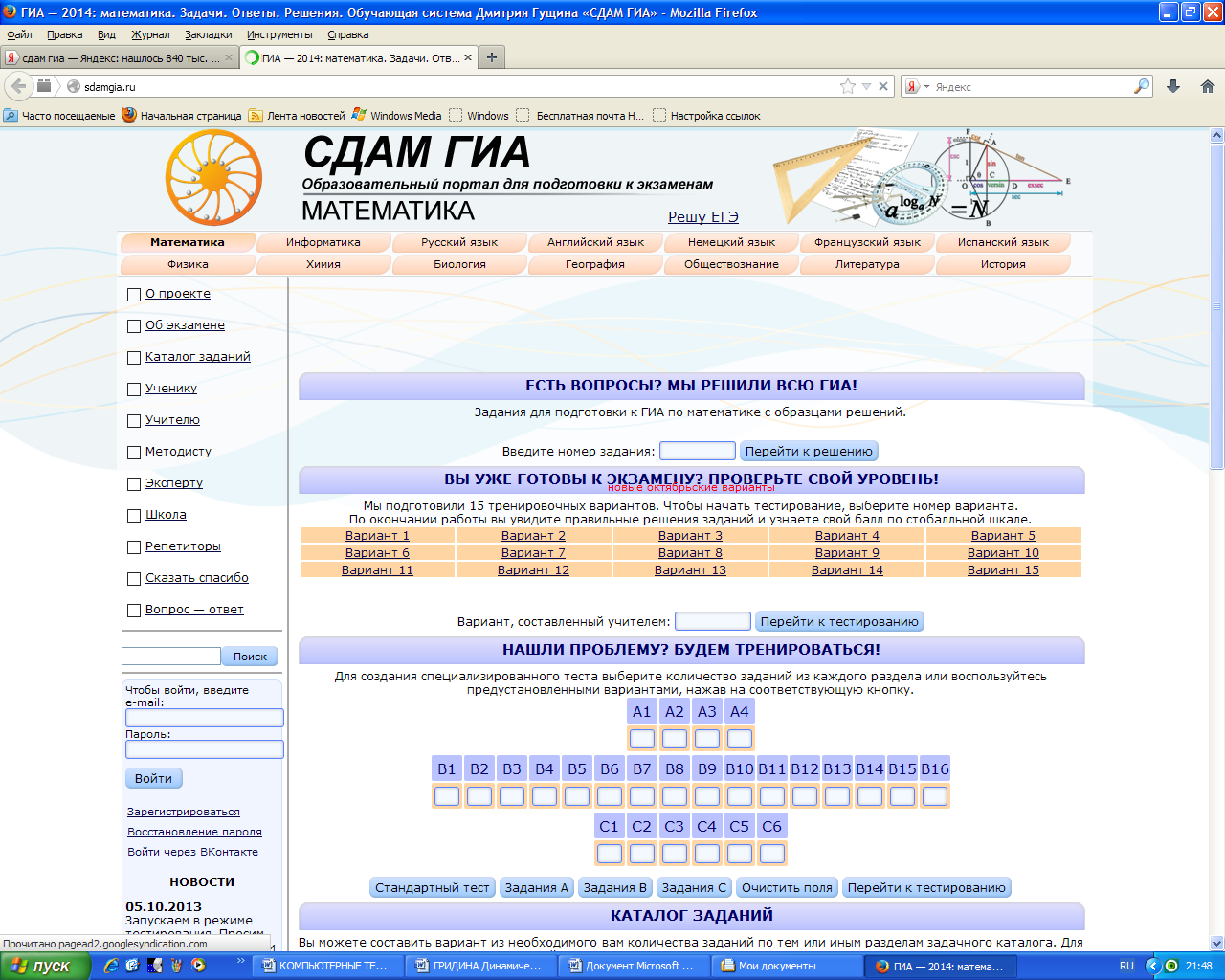Open the search engine dropdown next to Яндекс
This screenshot has height=980, width=1225.
[x=926, y=86]
